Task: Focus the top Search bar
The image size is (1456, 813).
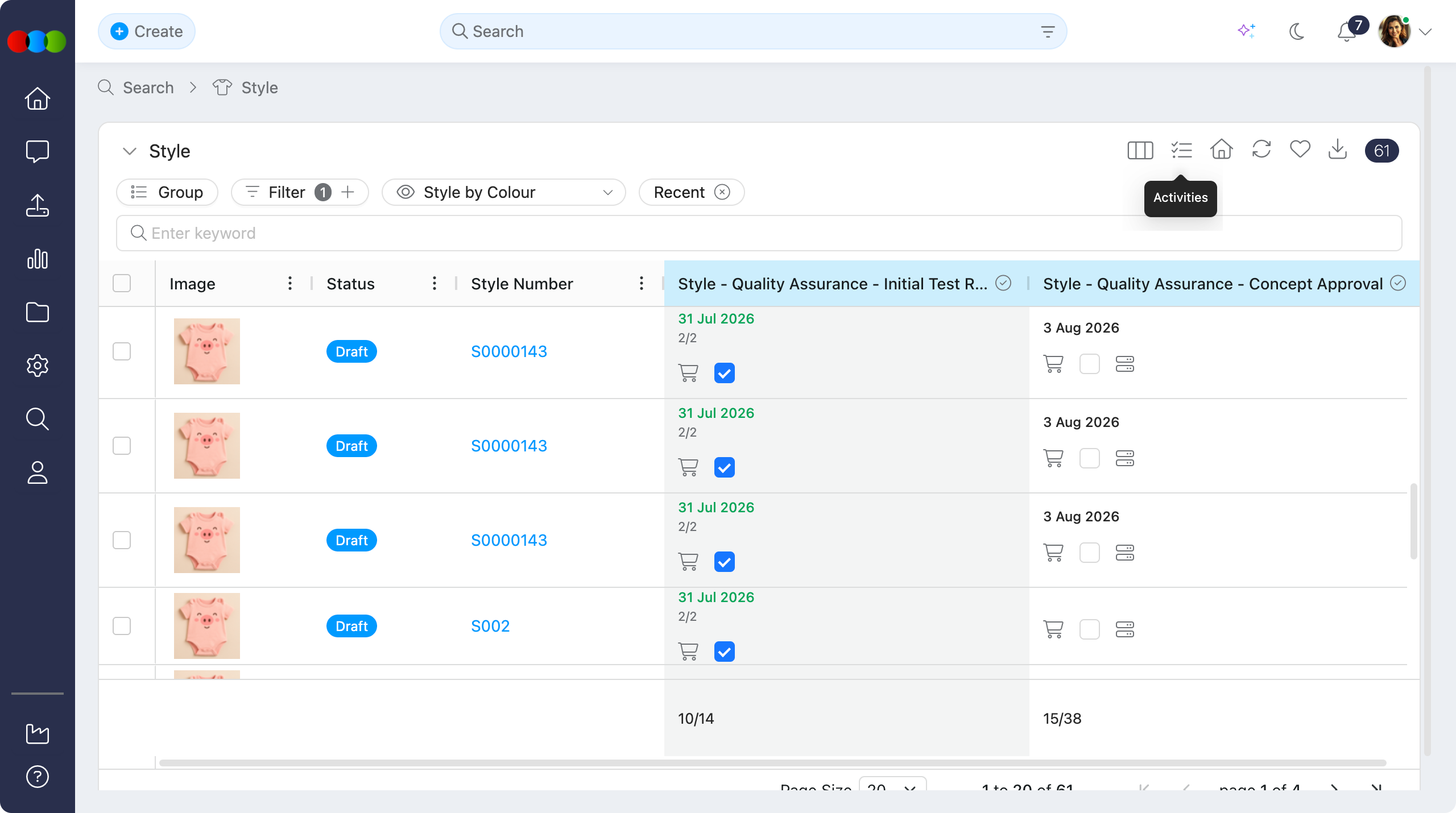Action: click(x=753, y=31)
